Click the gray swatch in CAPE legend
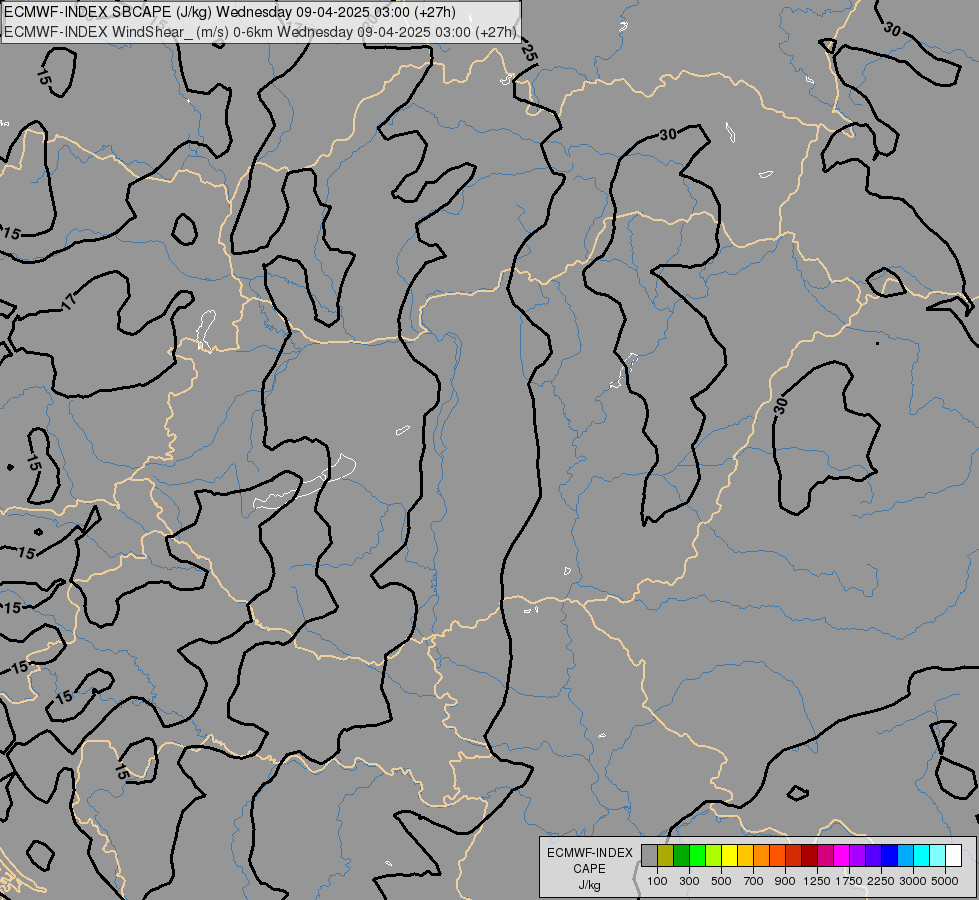 pyautogui.click(x=649, y=855)
